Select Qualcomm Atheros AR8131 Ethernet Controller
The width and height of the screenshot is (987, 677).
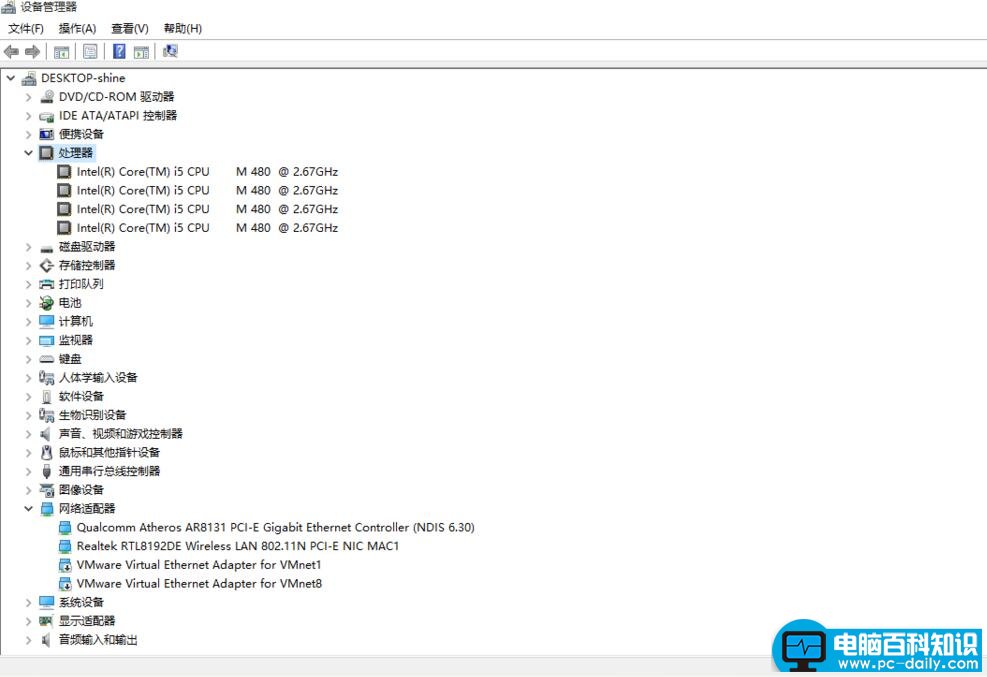click(x=275, y=527)
